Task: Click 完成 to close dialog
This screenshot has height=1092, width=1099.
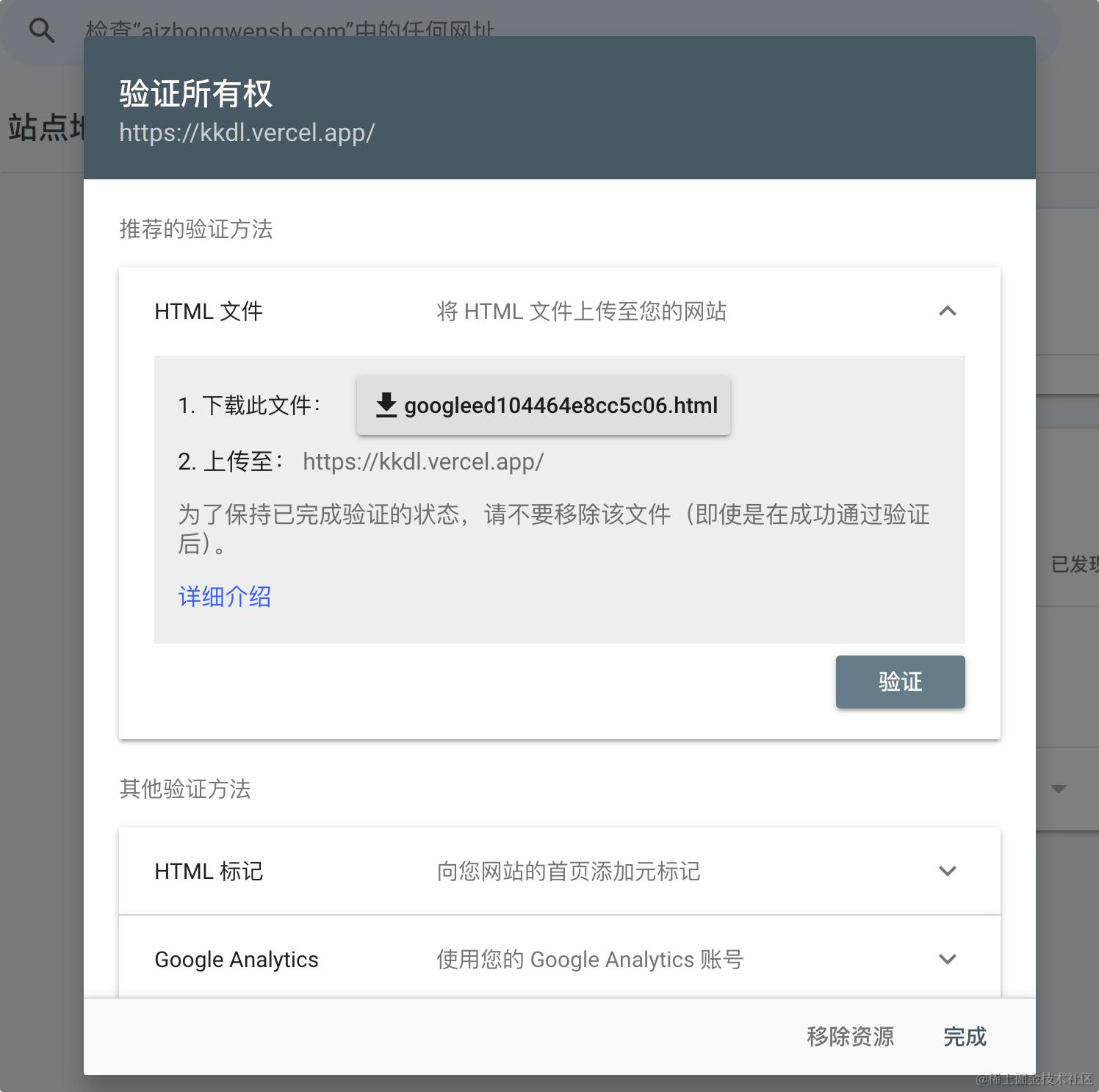Action: [x=965, y=1036]
